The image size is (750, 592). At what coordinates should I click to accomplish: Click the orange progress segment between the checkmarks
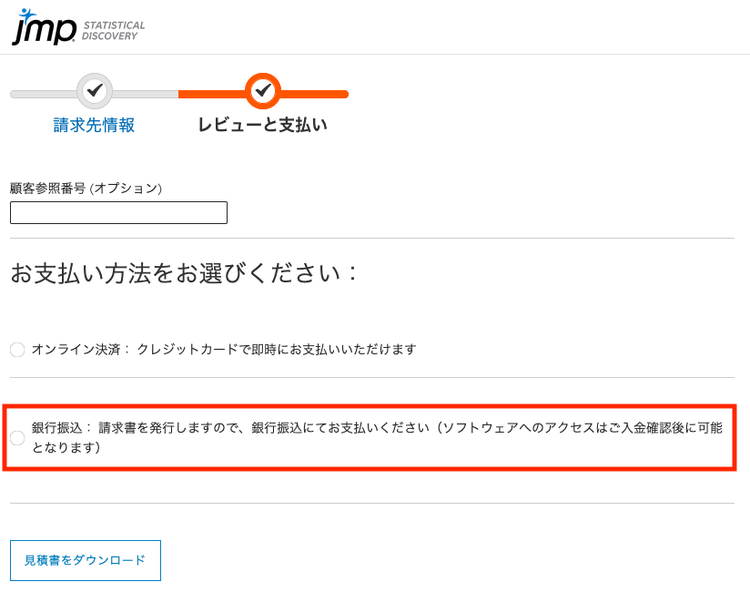point(212,94)
